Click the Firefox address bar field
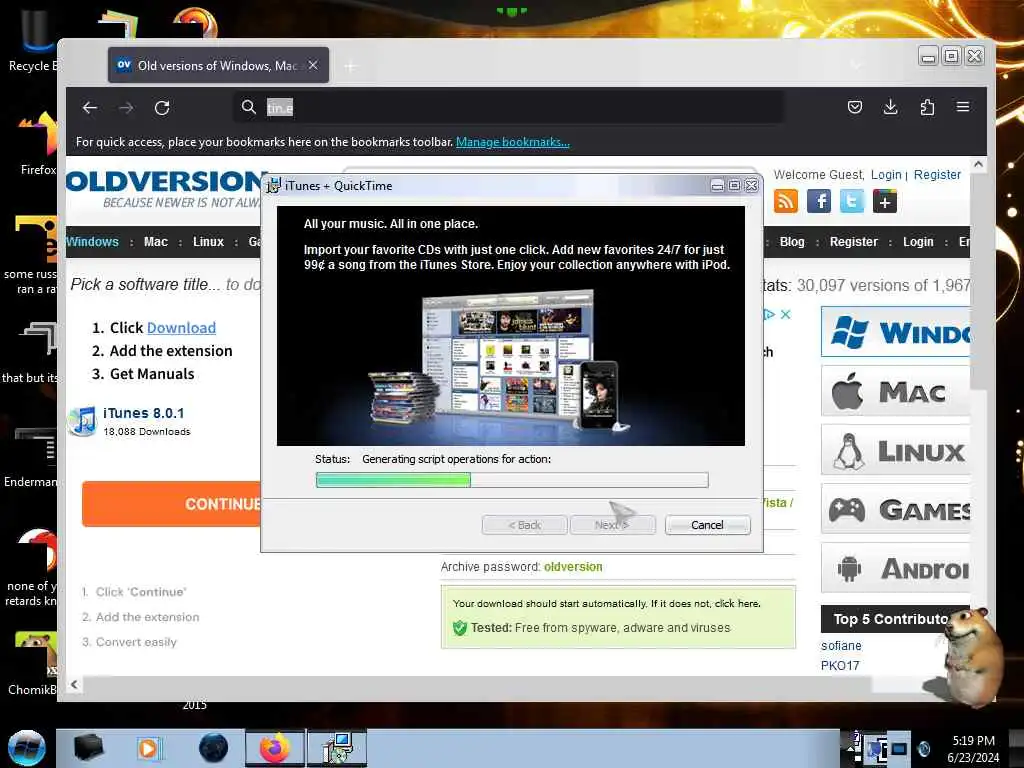The width and height of the screenshot is (1024, 768). coord(509,107)
